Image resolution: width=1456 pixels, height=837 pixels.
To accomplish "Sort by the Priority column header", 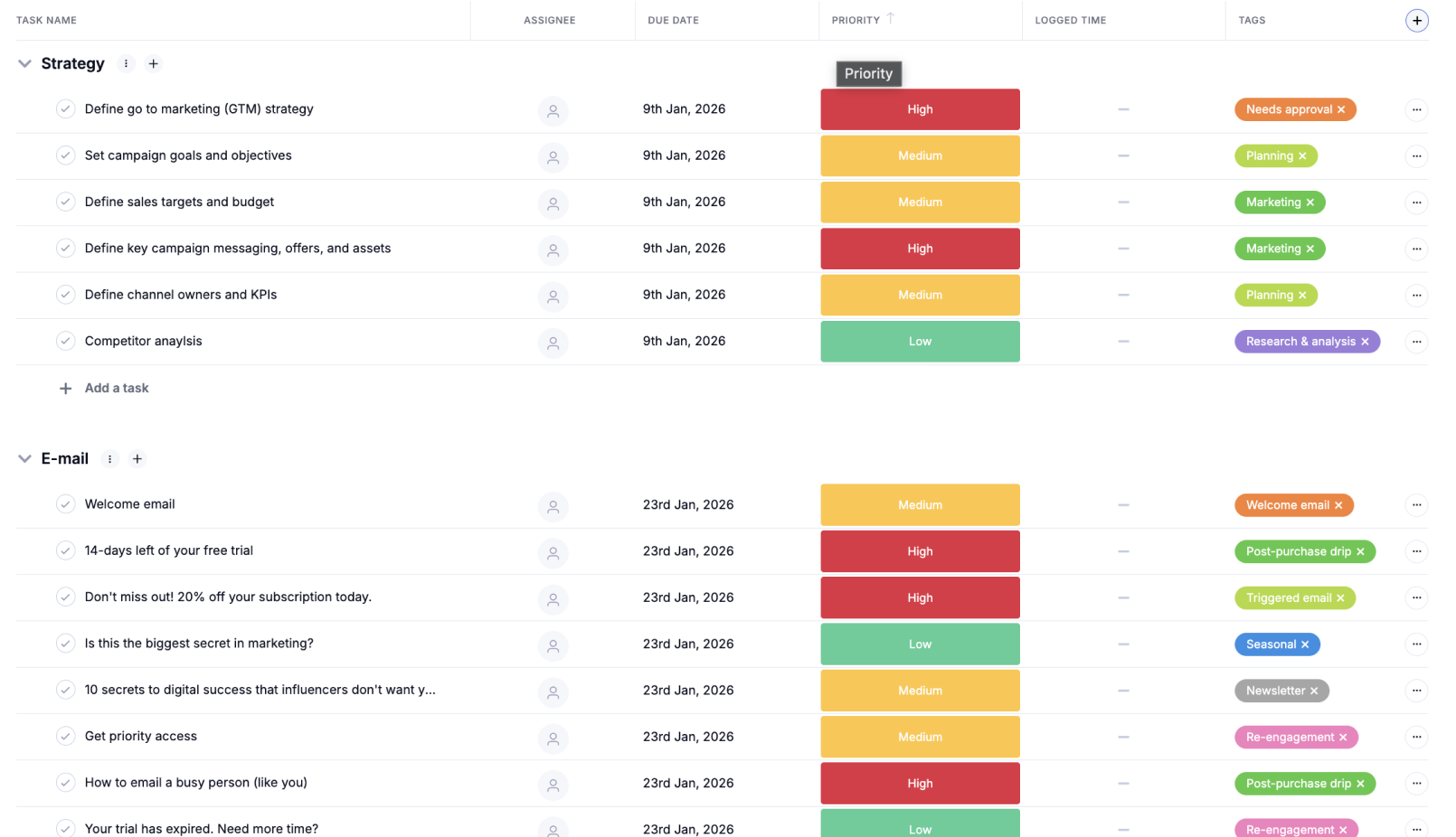I will [856, 20].
